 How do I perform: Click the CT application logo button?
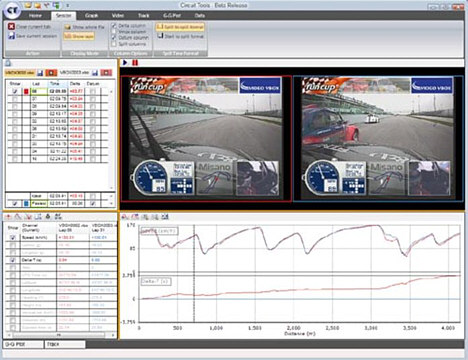pyautogui.click(x=12, y=10)
